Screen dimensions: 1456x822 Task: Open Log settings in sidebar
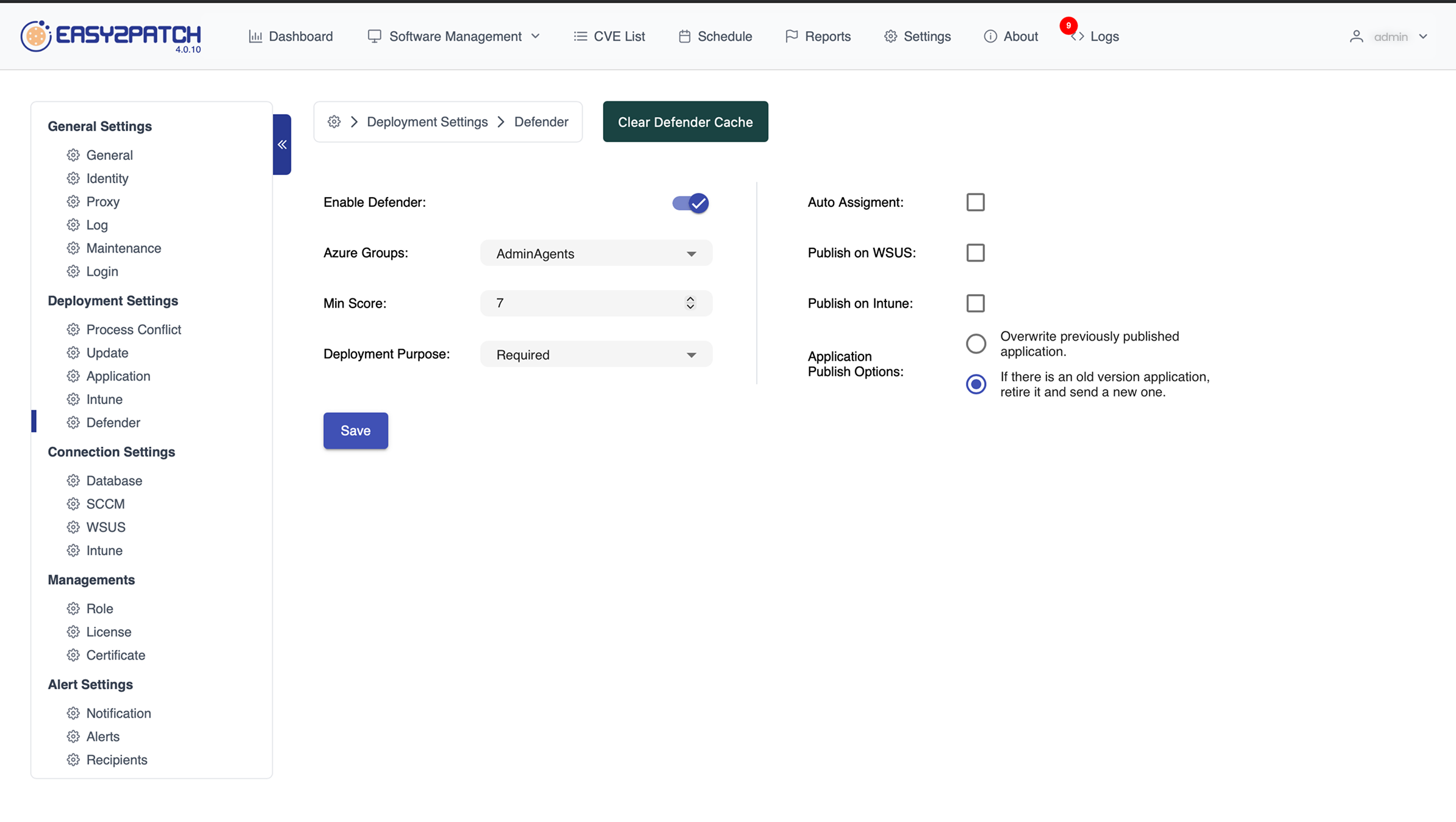pyautogui.click(x=87, y=225)
